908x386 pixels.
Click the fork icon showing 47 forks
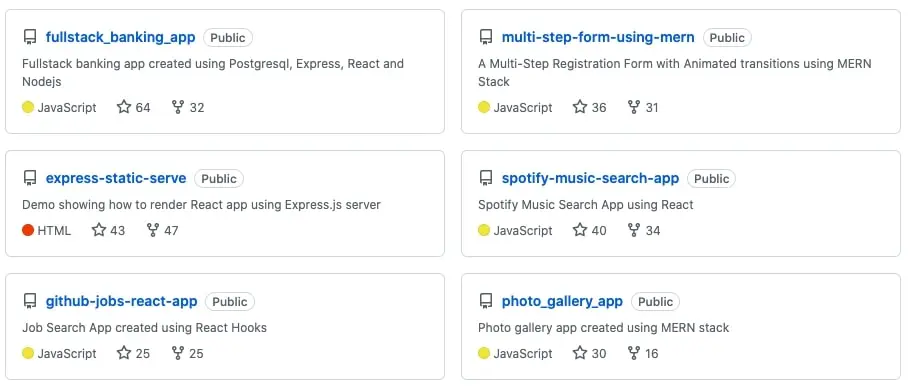point(153,230)
